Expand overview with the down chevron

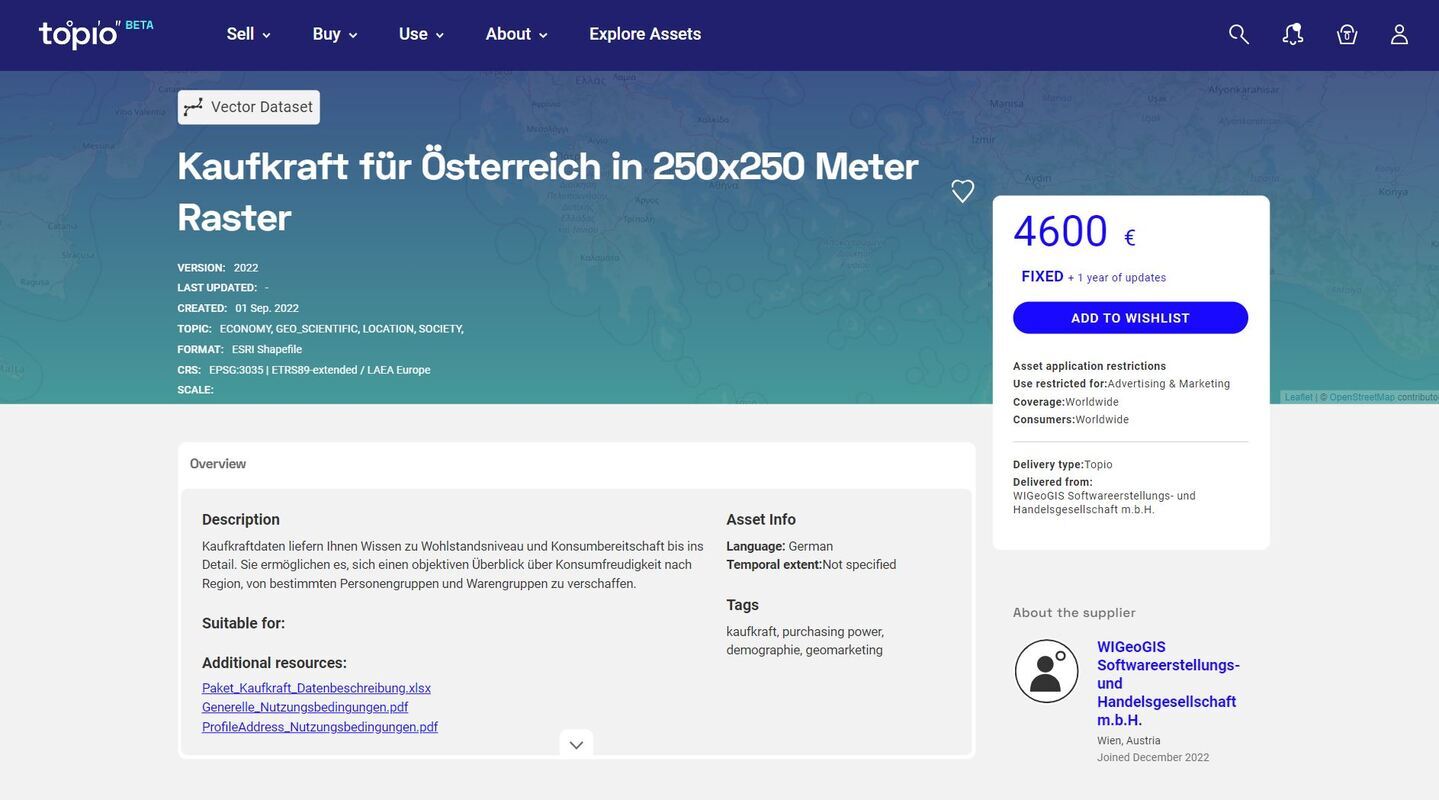click(576, 745)
